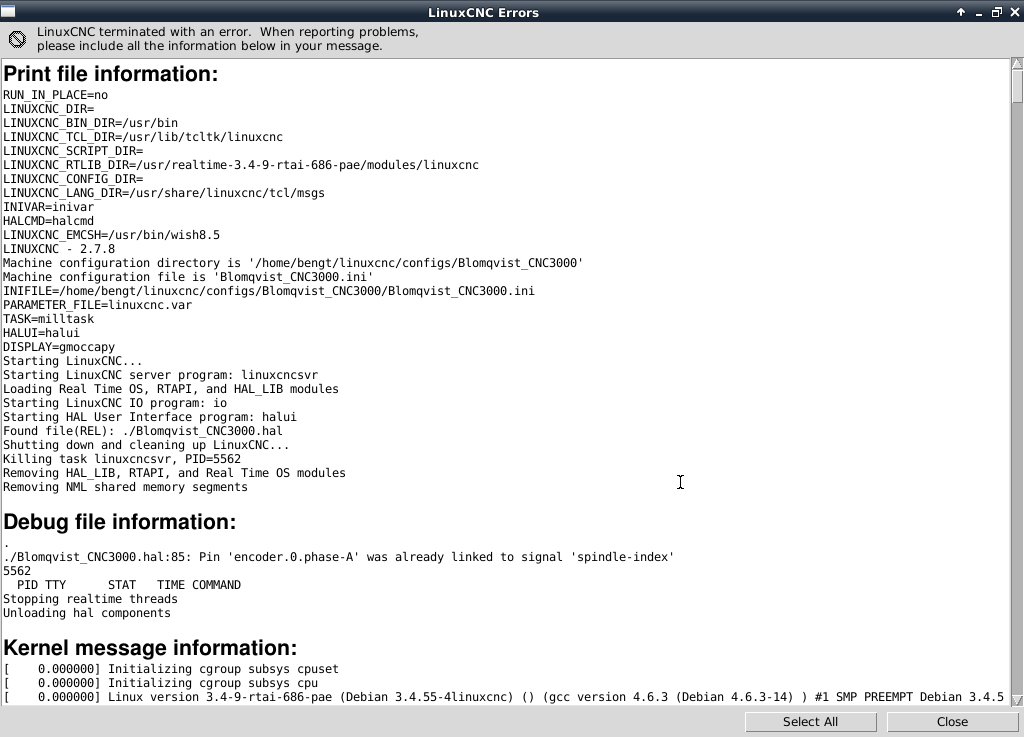The width and height of the screenshot is (1024, 737).
Task: Click the line 'LINUXCNC_BIN_DIR=/usr/bin'
Action: pyautogui.click(x=90, y=123)
